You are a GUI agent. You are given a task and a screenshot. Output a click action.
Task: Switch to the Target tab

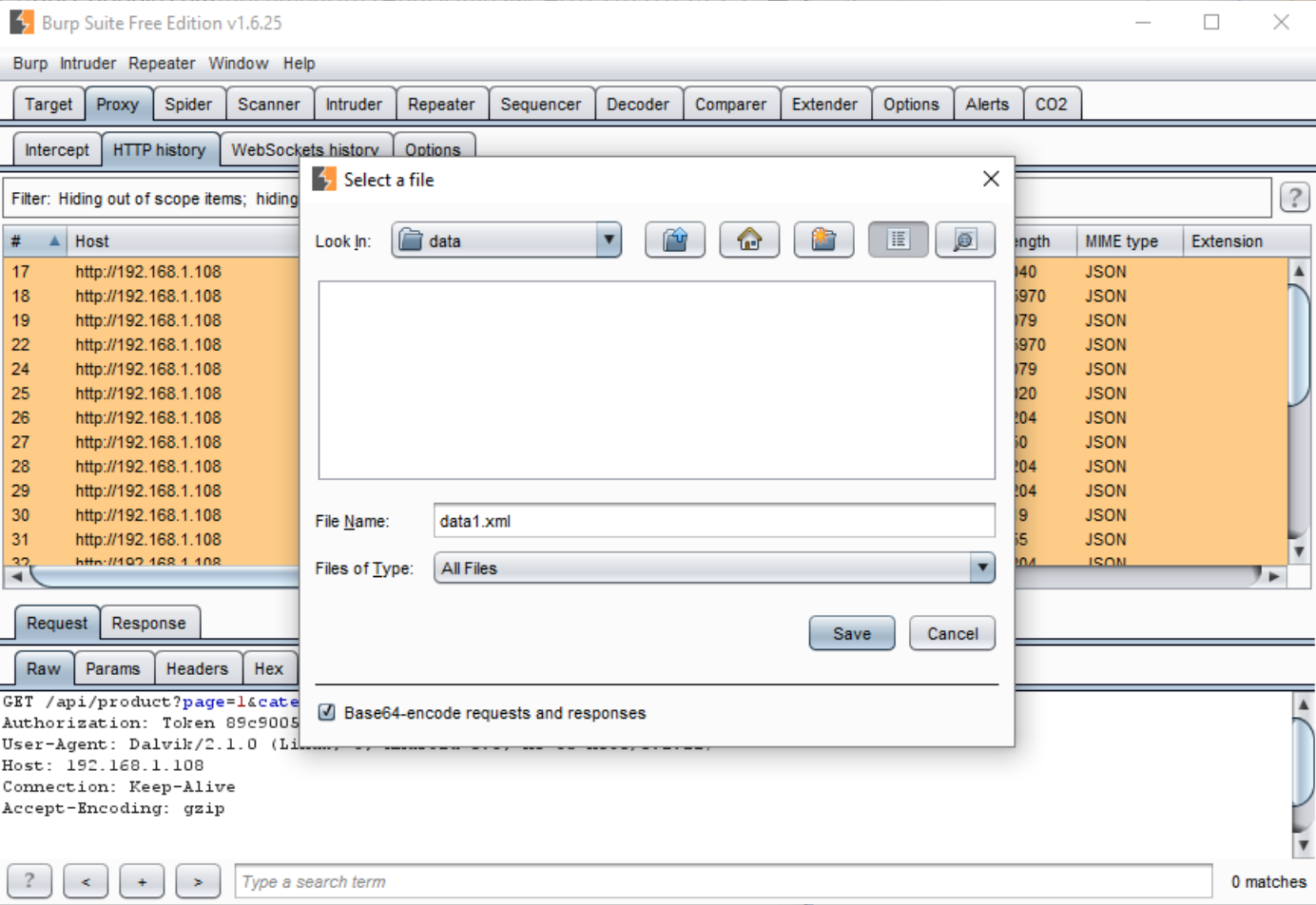point(48,105)
